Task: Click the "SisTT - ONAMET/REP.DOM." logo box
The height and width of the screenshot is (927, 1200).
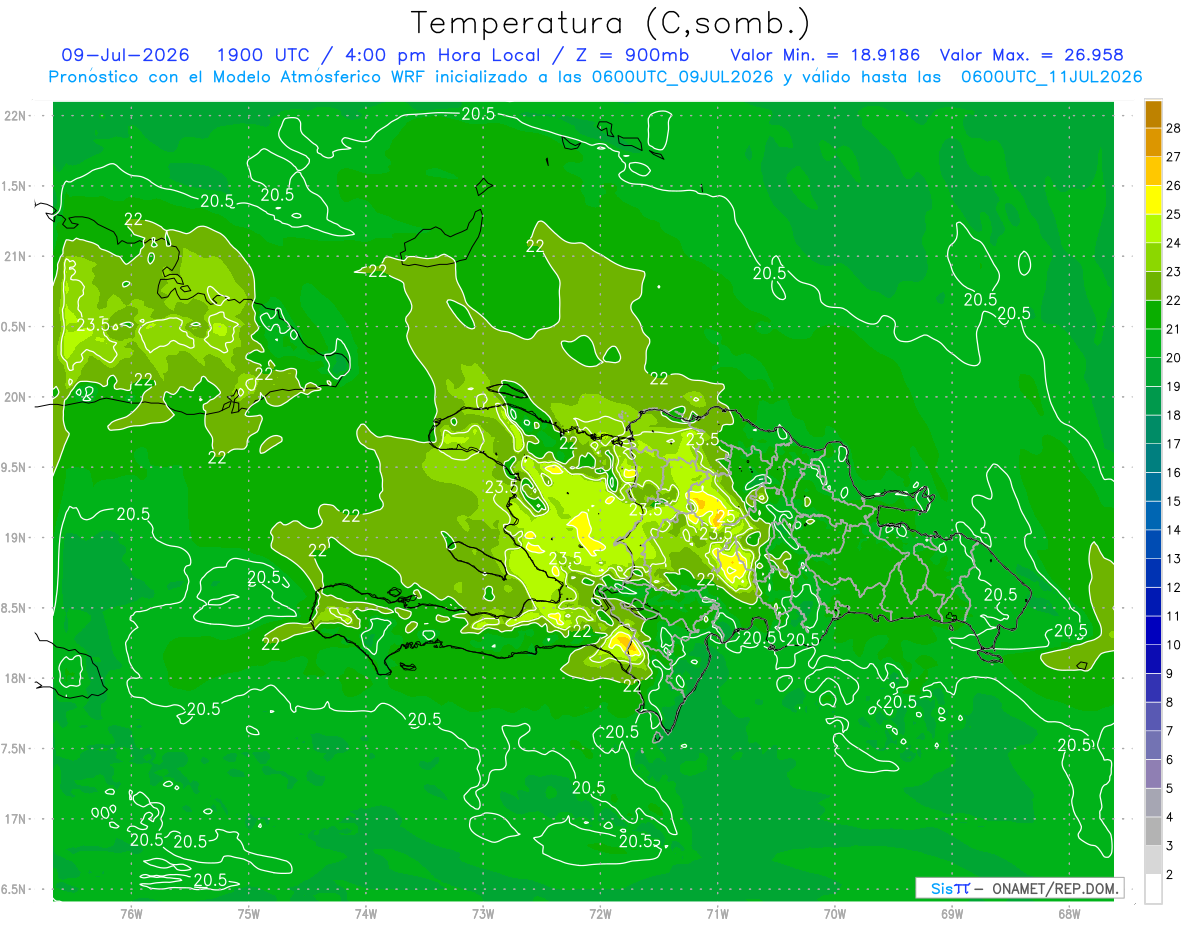Action: click(x=1019, y=888)
